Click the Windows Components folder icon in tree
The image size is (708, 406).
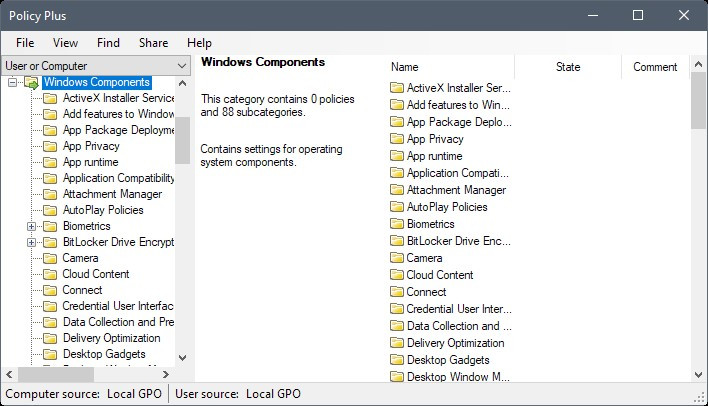(x=32, y=83)
